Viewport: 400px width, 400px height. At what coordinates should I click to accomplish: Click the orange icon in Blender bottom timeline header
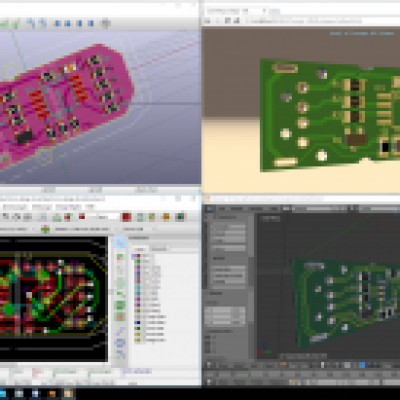click(293, 382)
